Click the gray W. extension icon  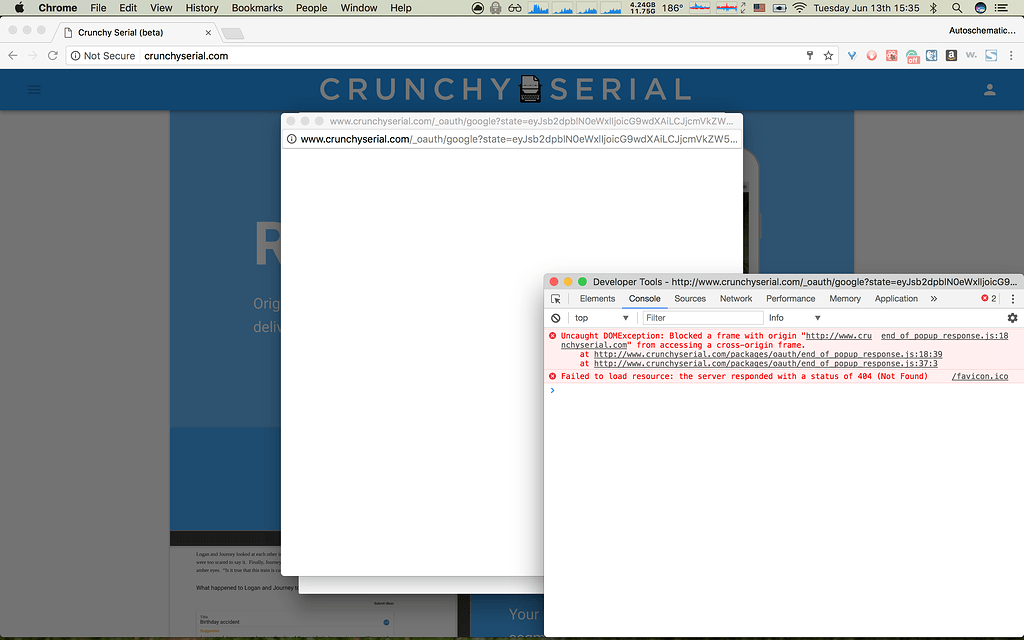tap(971, 55)
